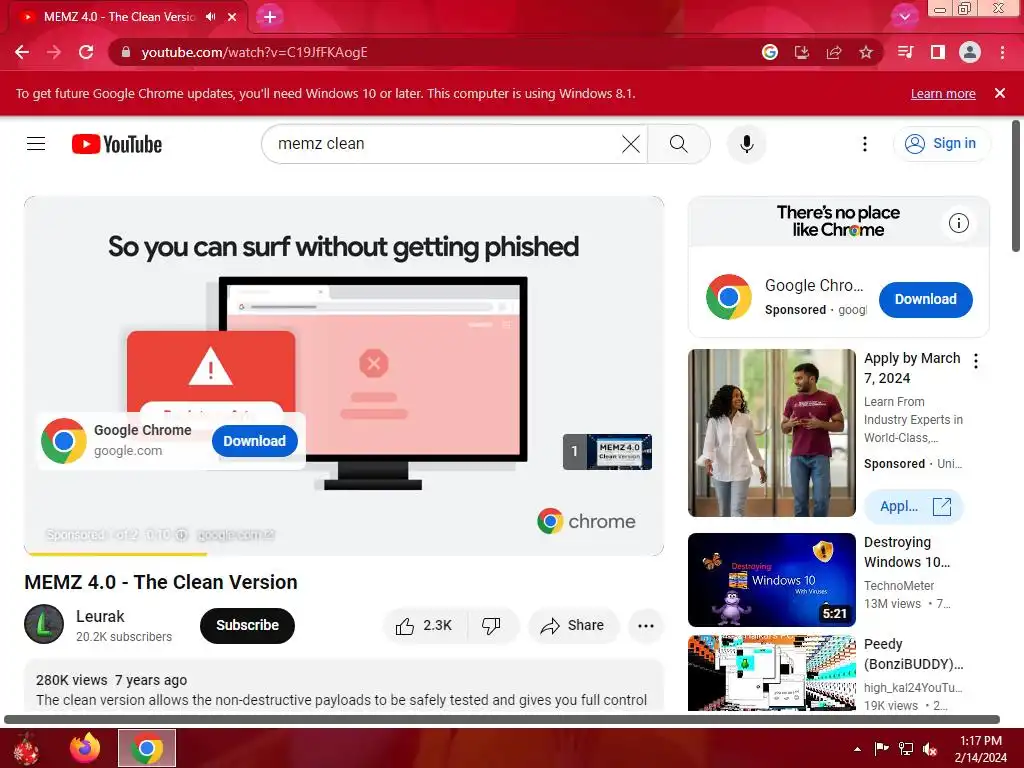Expand the video description box
This screenshot has width=1024, height=768.
(x=344, y=686)
